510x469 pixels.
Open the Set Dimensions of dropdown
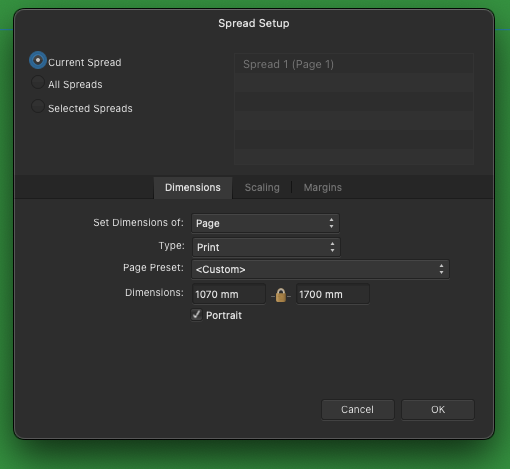265,223
